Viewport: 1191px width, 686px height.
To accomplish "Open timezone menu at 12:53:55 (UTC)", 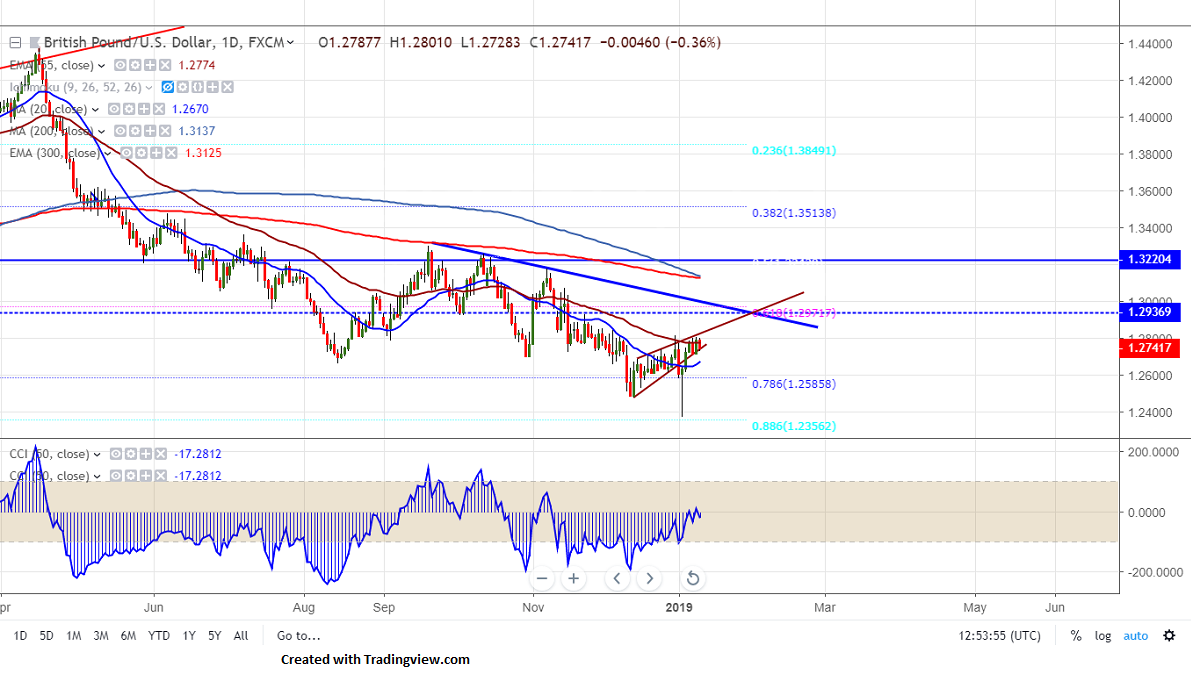I will [x=1000, y=636].
